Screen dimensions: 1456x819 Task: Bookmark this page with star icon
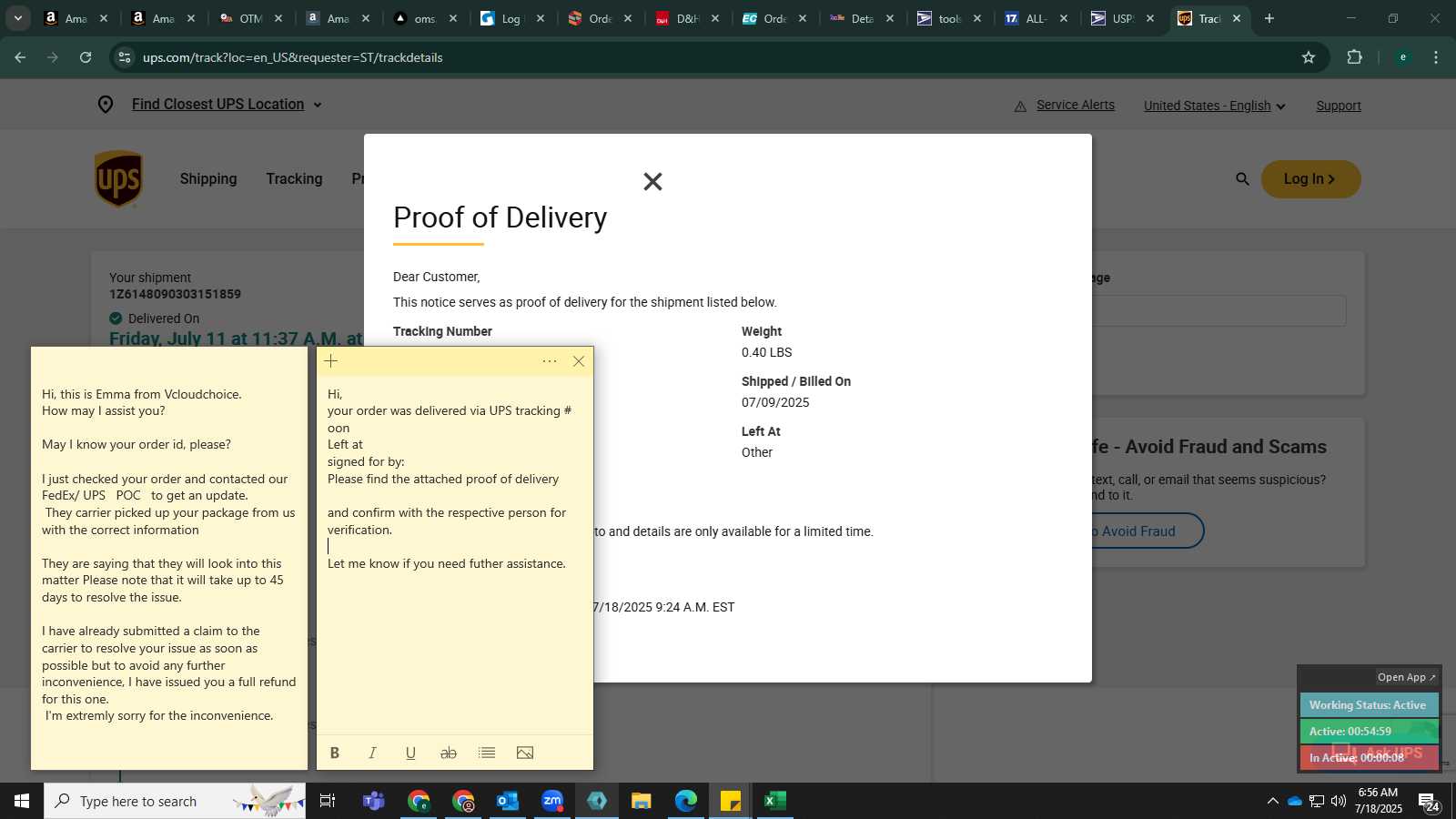pos(1309,57)
